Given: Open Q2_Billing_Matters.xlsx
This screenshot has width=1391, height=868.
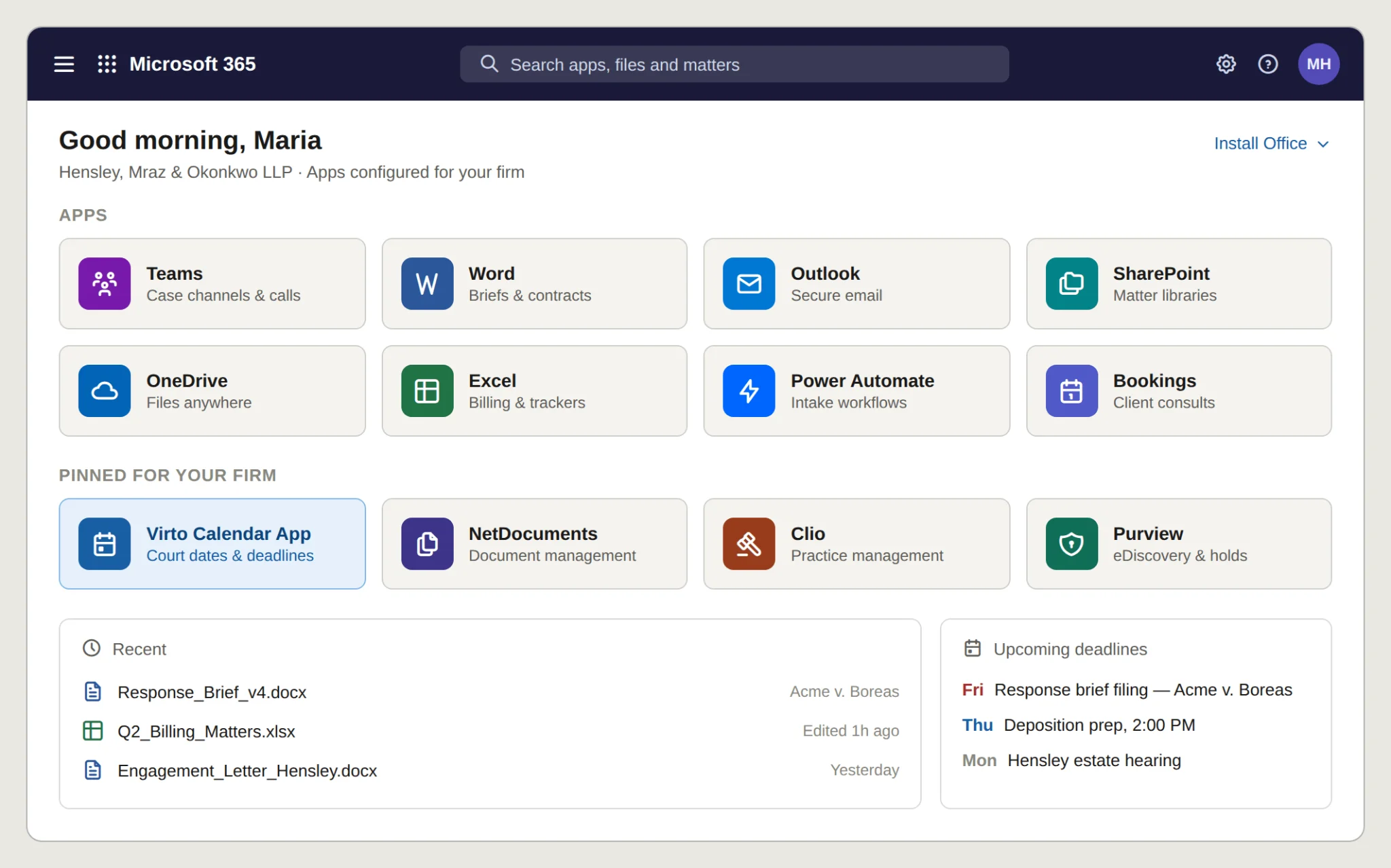Looking at the screenshot, I should [x=206, y=731].
